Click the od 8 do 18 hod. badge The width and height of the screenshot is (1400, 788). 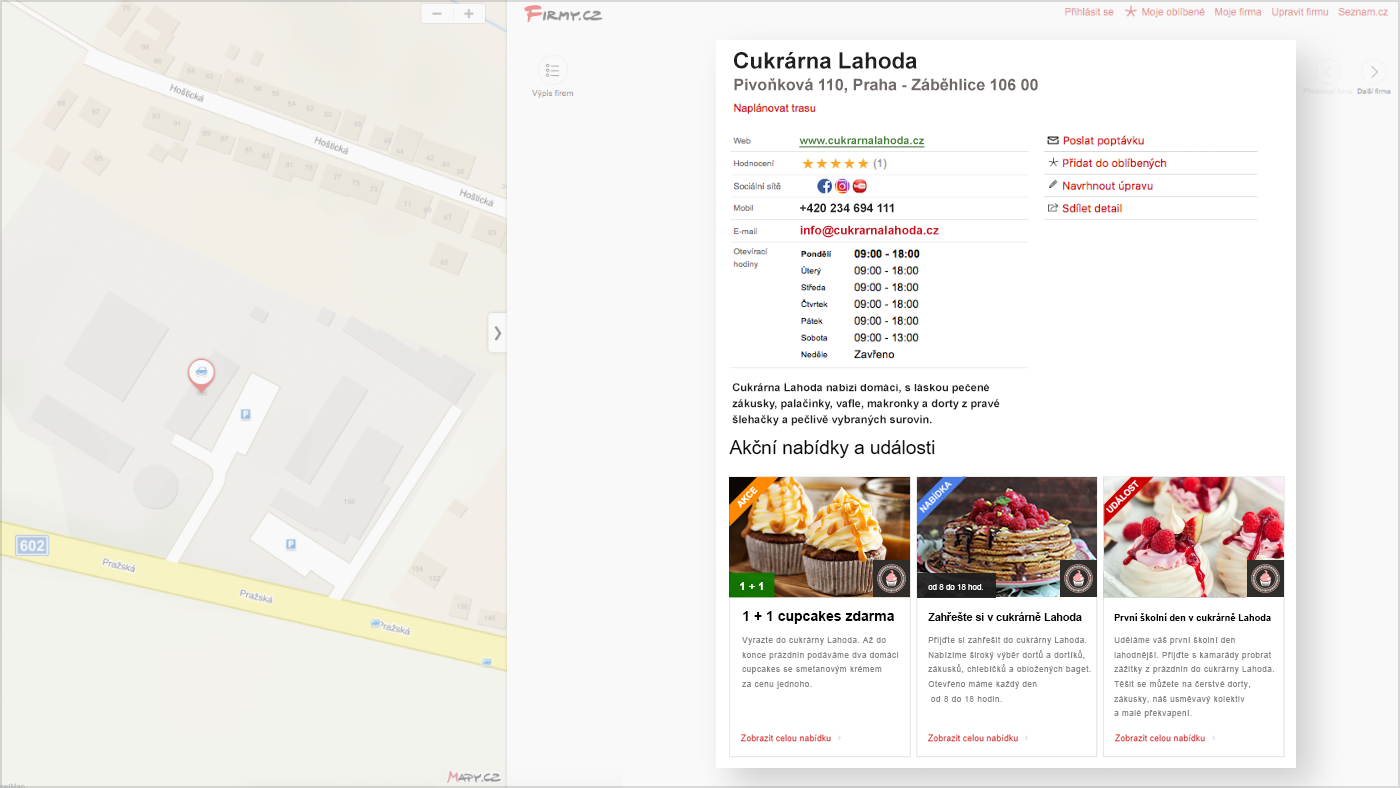(956, 586)
